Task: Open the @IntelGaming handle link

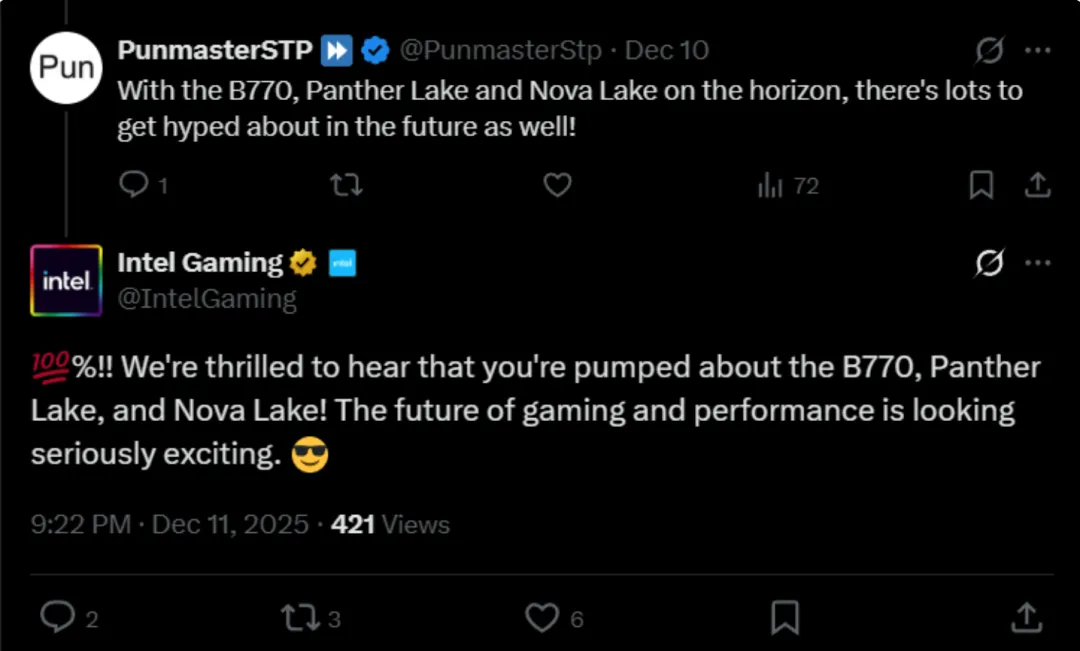Action: pyautogui.click(x=207, y=298)
